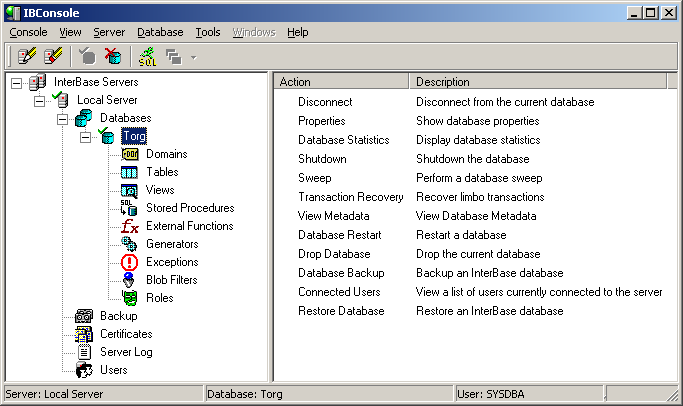The image size is (683, 406).
Task: Select the Torg database label
Action: 134,136
